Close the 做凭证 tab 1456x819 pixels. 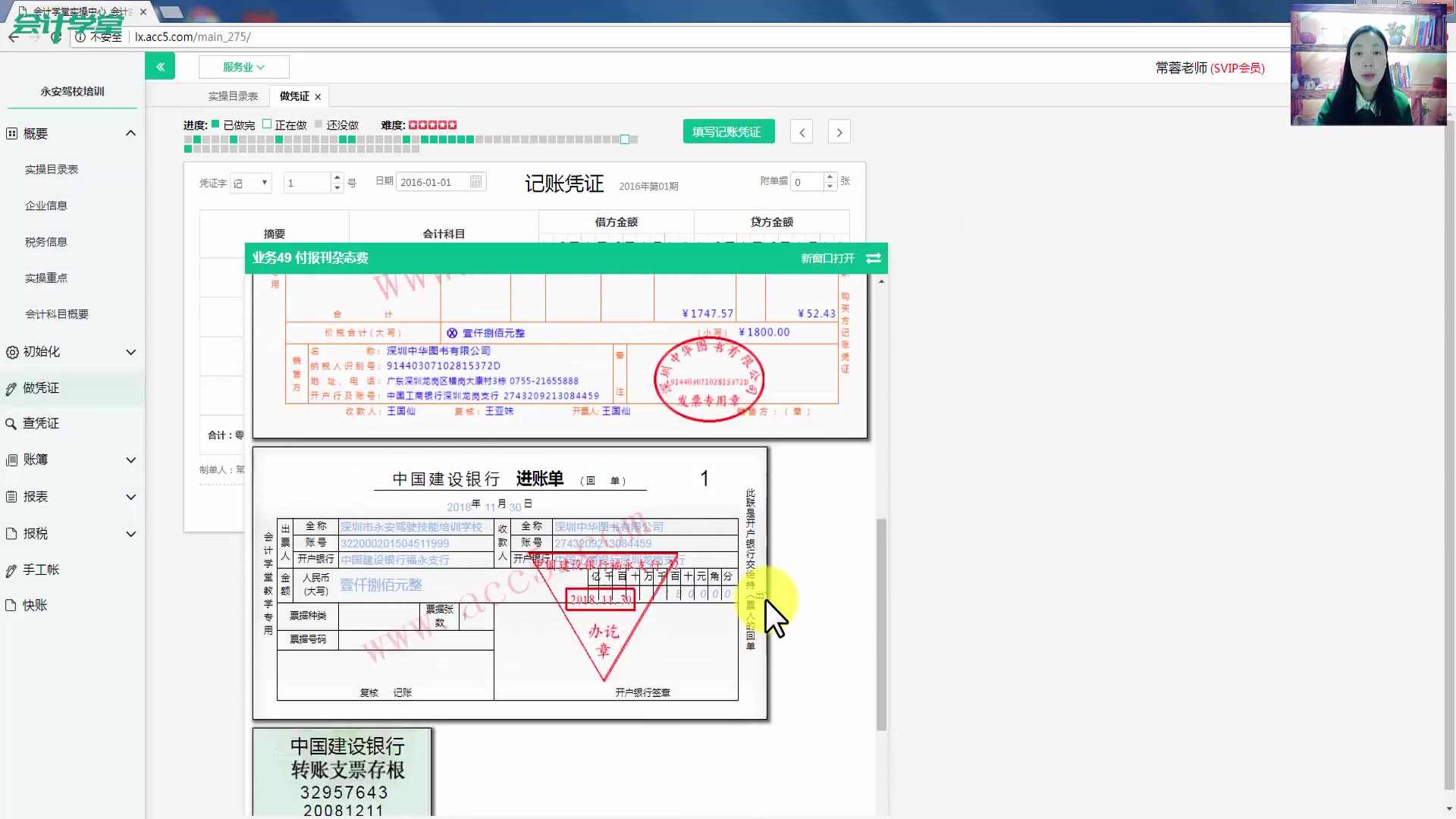(x=318, y=96)
